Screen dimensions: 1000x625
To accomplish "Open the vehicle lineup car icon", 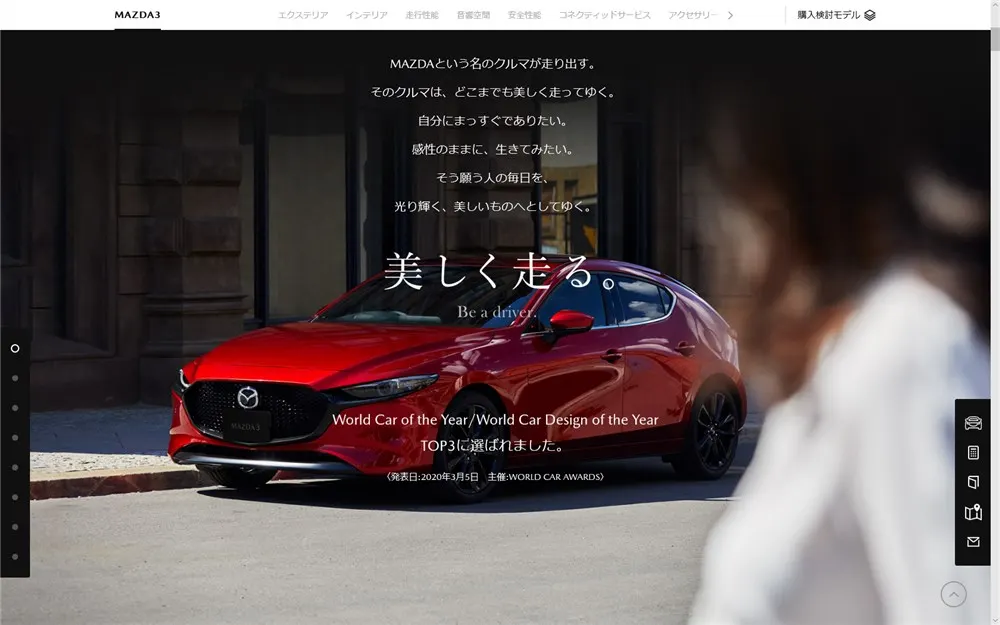I will pos(971,422).
